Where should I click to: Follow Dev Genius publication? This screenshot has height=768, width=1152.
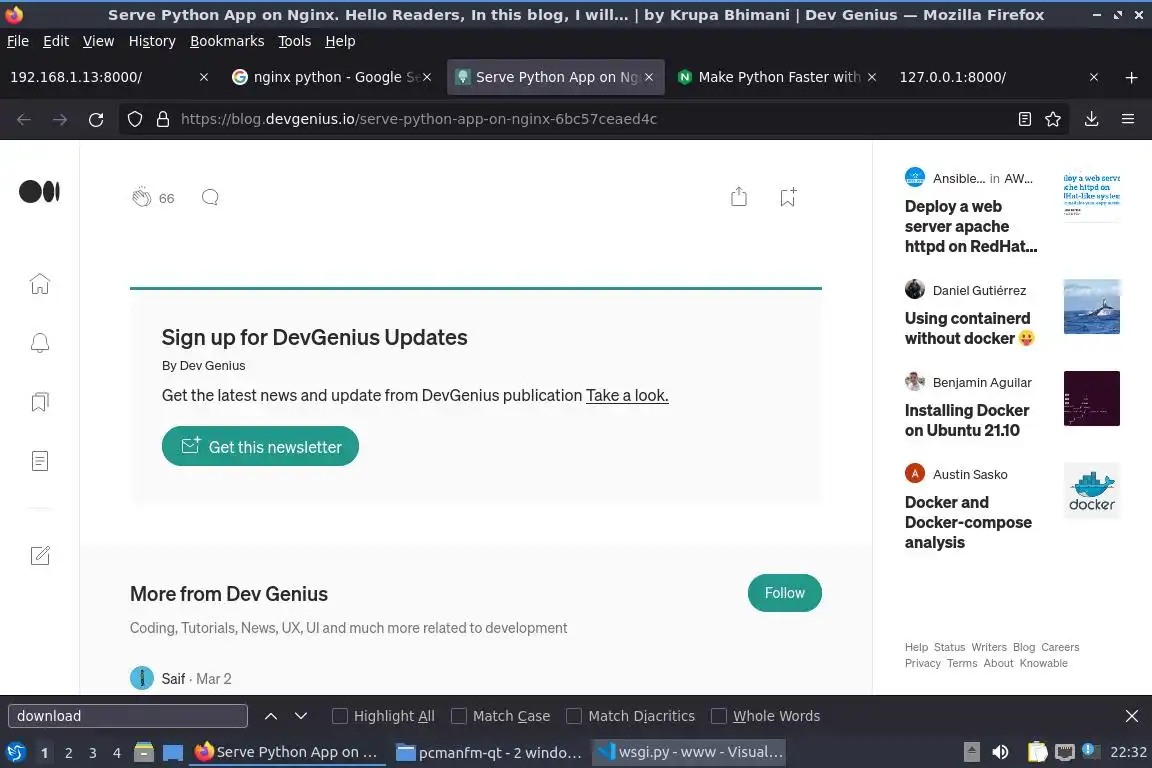785,593
